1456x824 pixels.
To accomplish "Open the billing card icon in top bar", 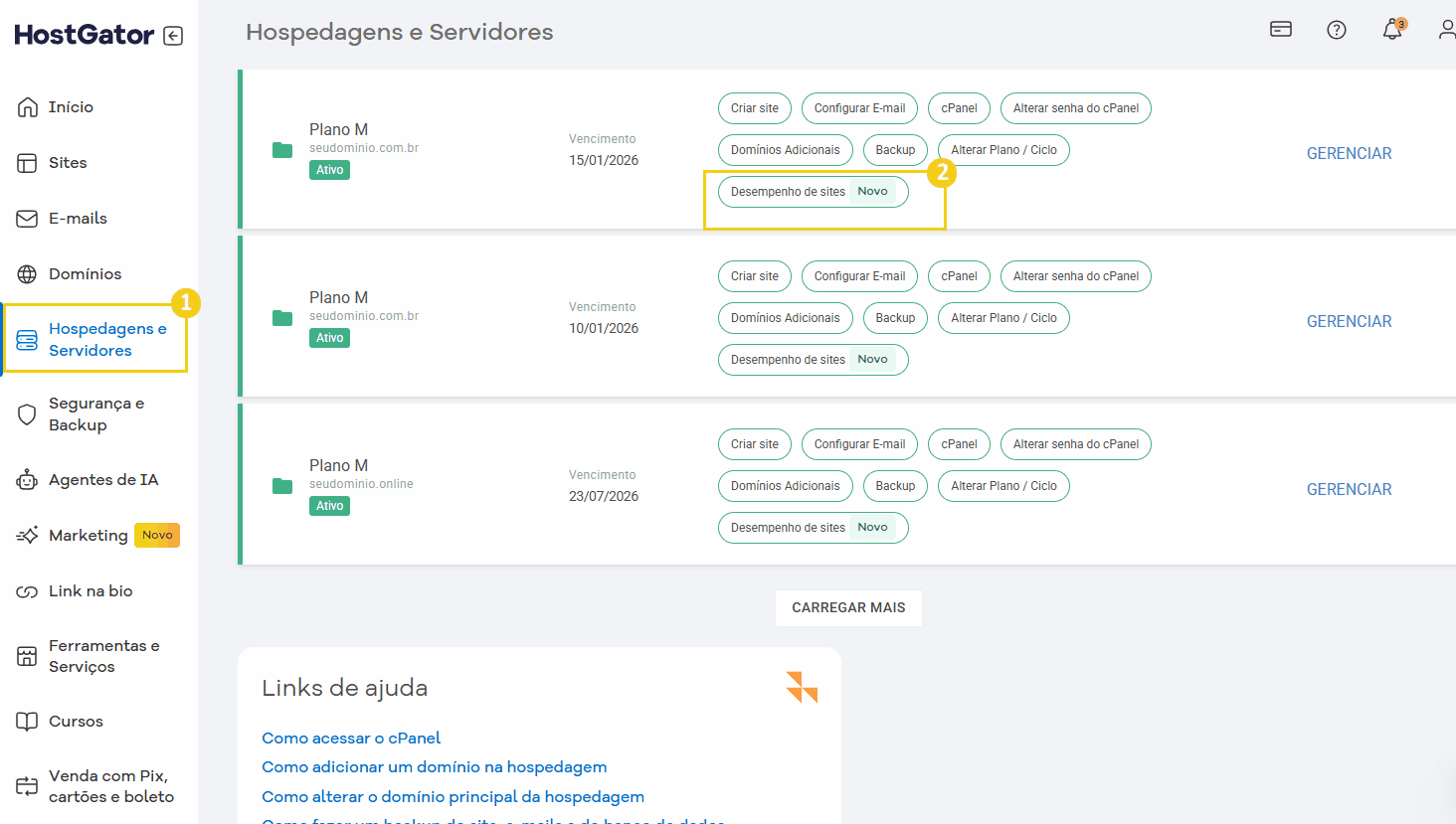I will tap(1280, 29).
